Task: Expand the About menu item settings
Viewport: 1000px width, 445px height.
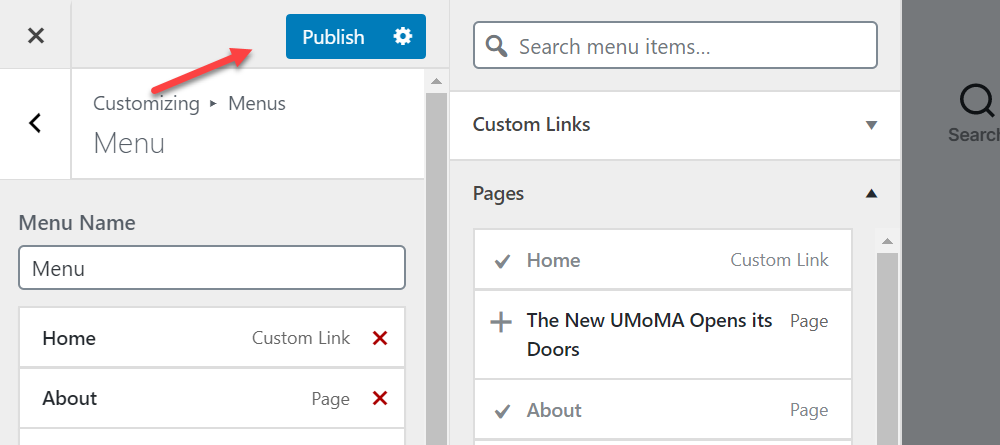Action: [x=212, y=398]
